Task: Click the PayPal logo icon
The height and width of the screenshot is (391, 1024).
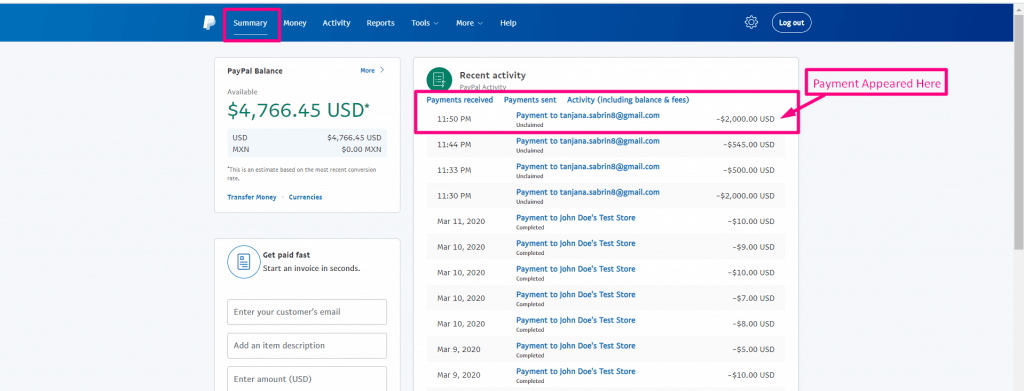Action: pyautogui.click(x=209, y=23)
